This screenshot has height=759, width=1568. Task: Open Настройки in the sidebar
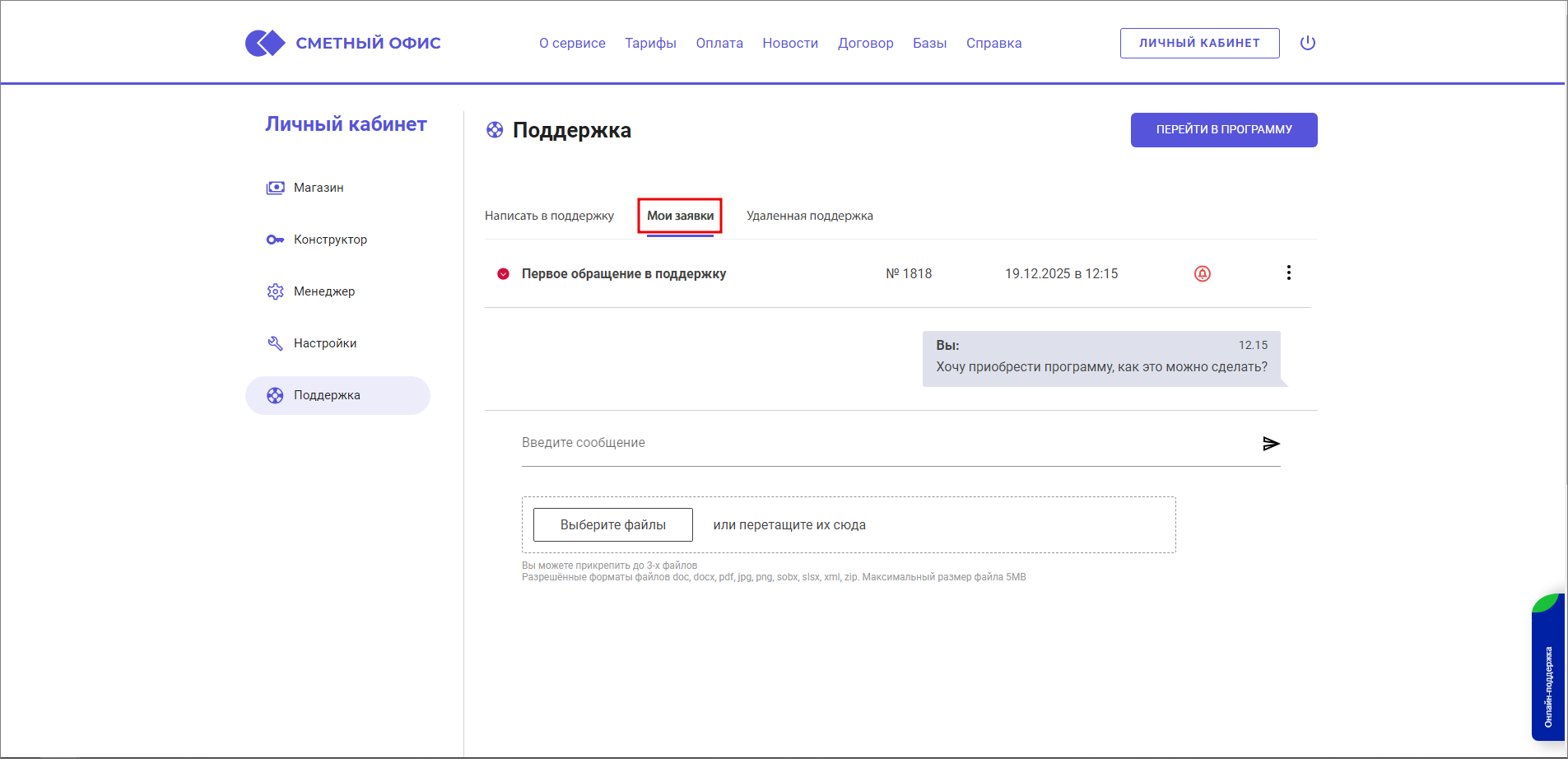[324, 343]
